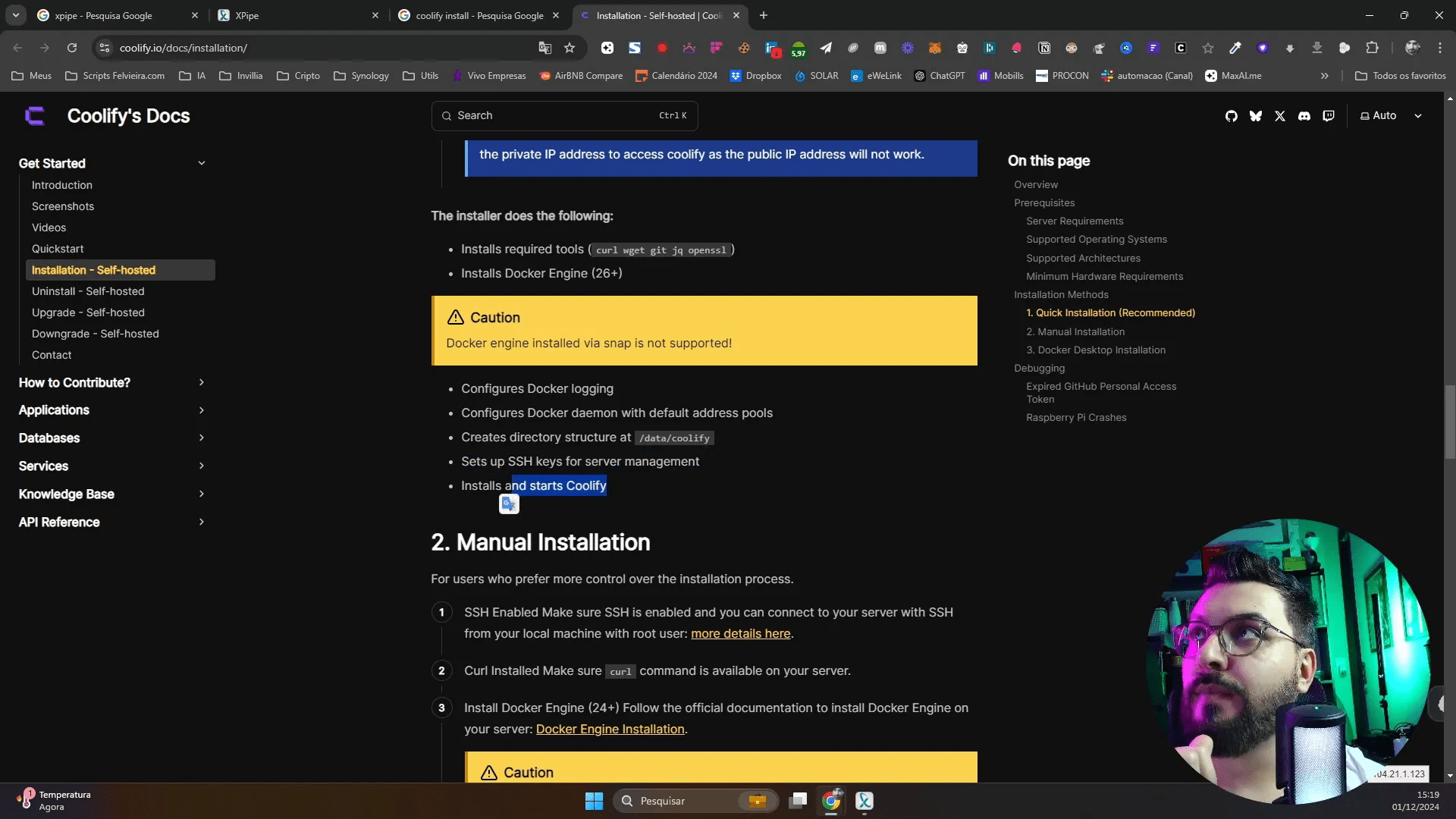Viewport: 1456px width, 819px height.
Task: Click taskbar Pesquisar search box
Action: click(695, 801)
